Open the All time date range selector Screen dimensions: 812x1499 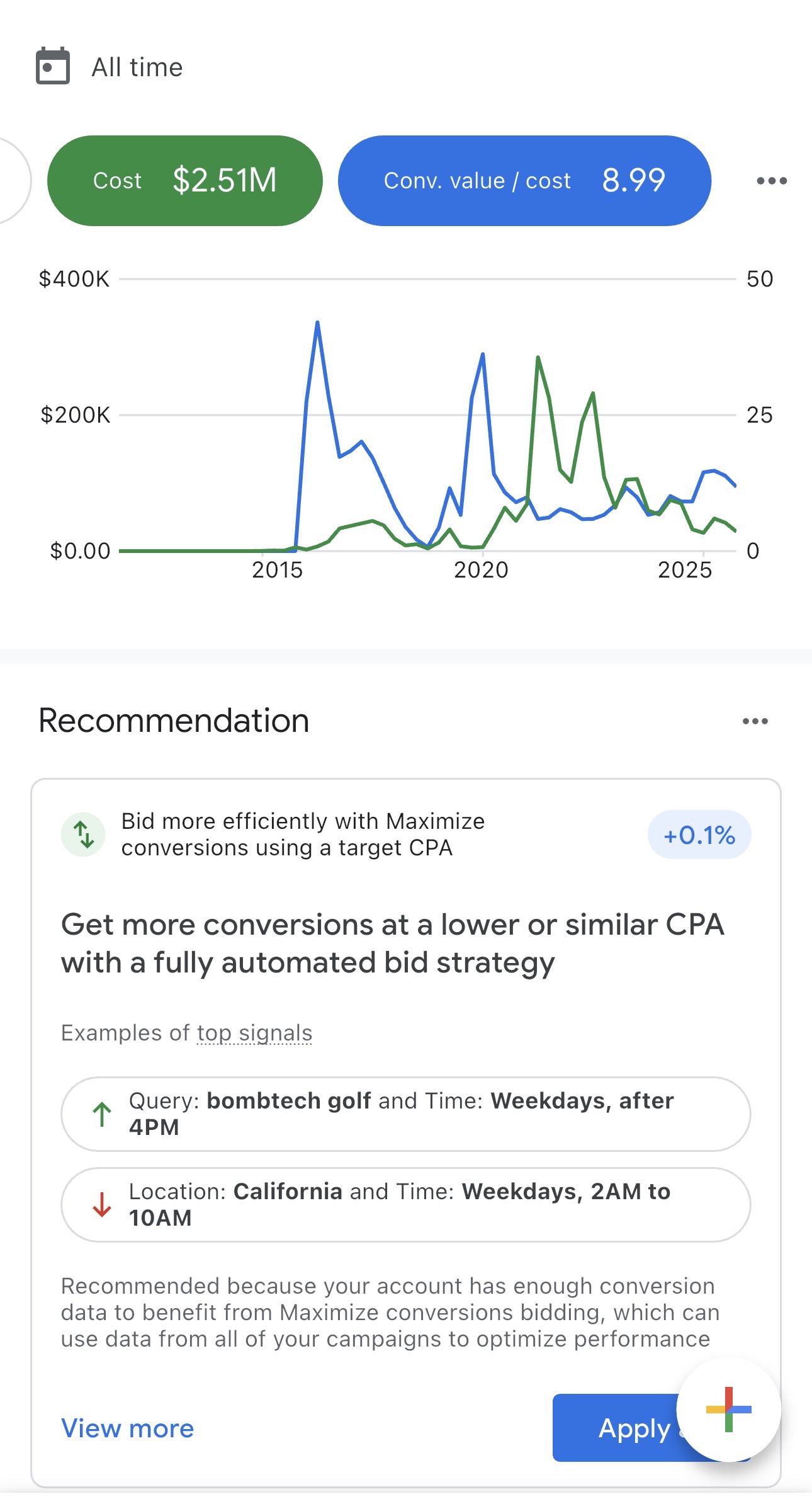(x=137, y=67)
